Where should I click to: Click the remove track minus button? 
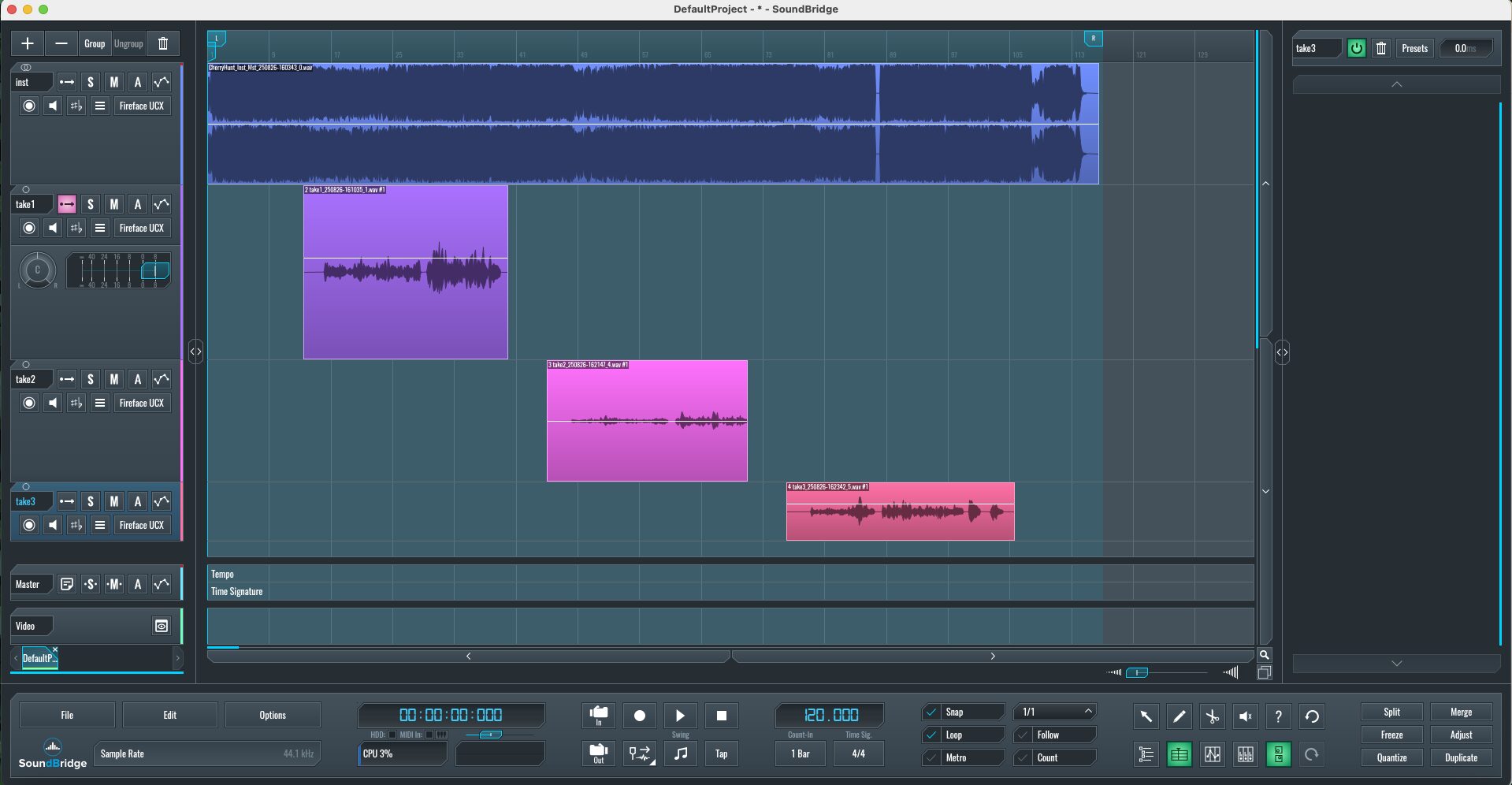tap(61, 43)
